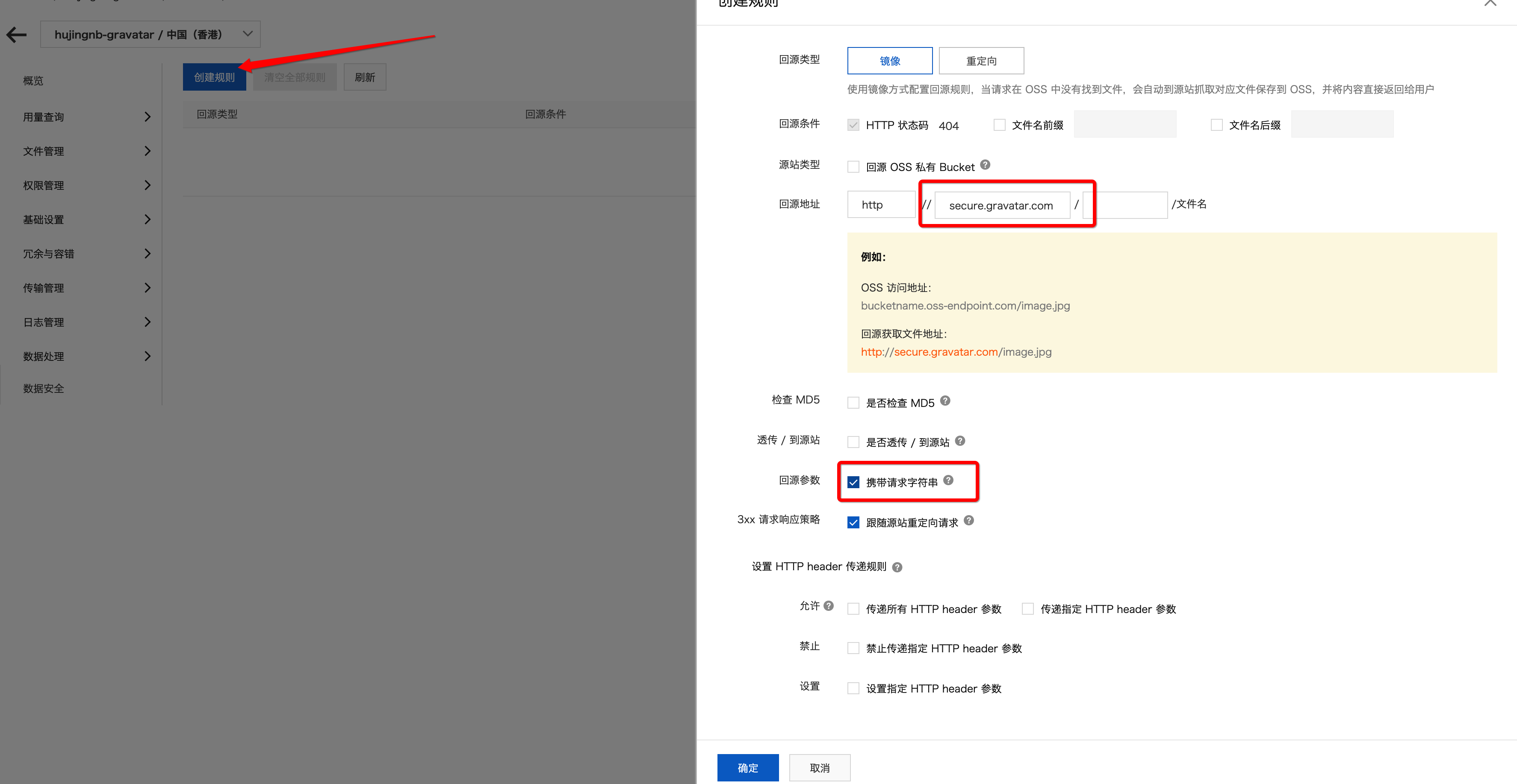Screen dimensions: 1517x784
Task: Uncheck the 携带请求字符串 checkbox
Action: click(x=853, y=483)
